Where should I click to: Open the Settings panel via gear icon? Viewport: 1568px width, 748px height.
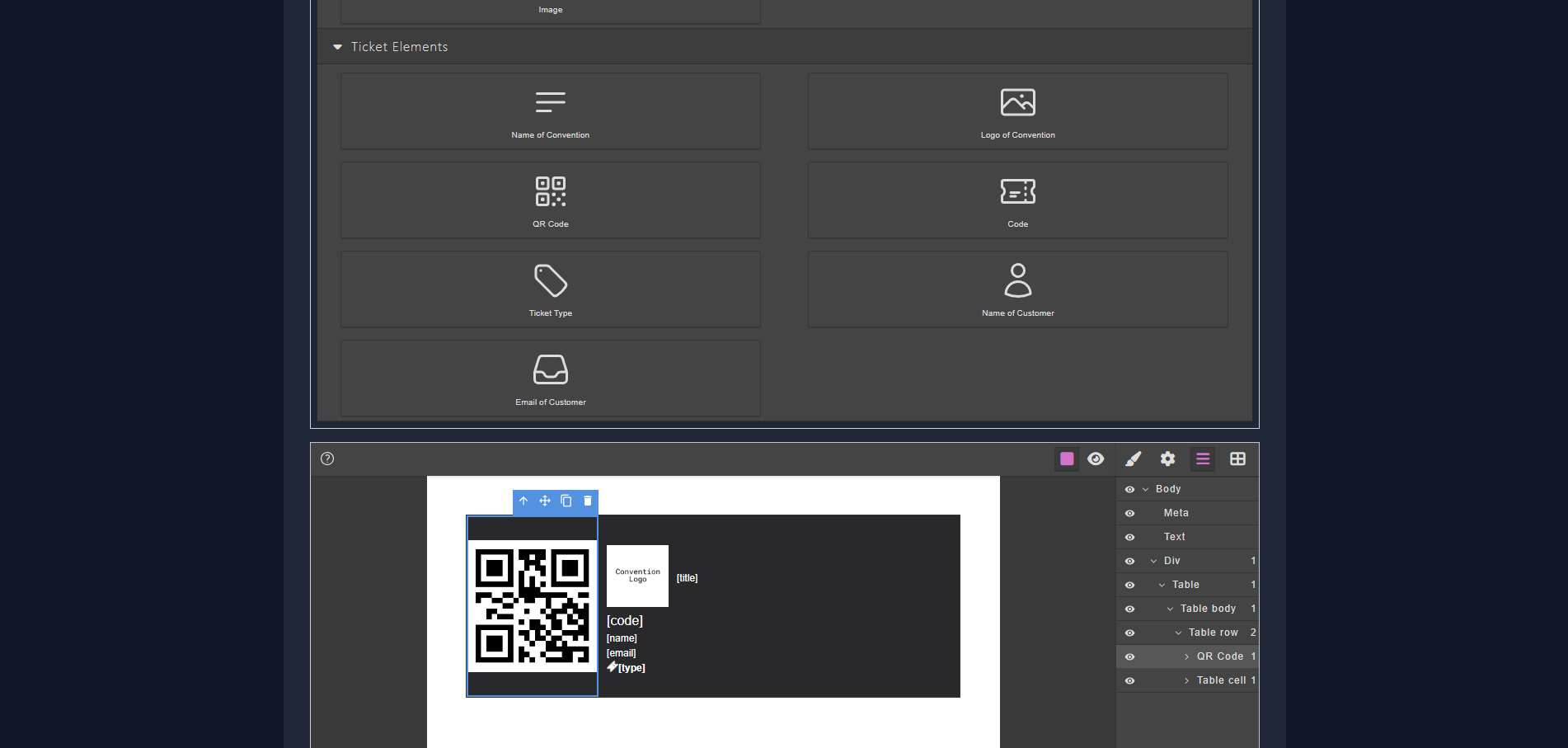[x=1167, y=459]
